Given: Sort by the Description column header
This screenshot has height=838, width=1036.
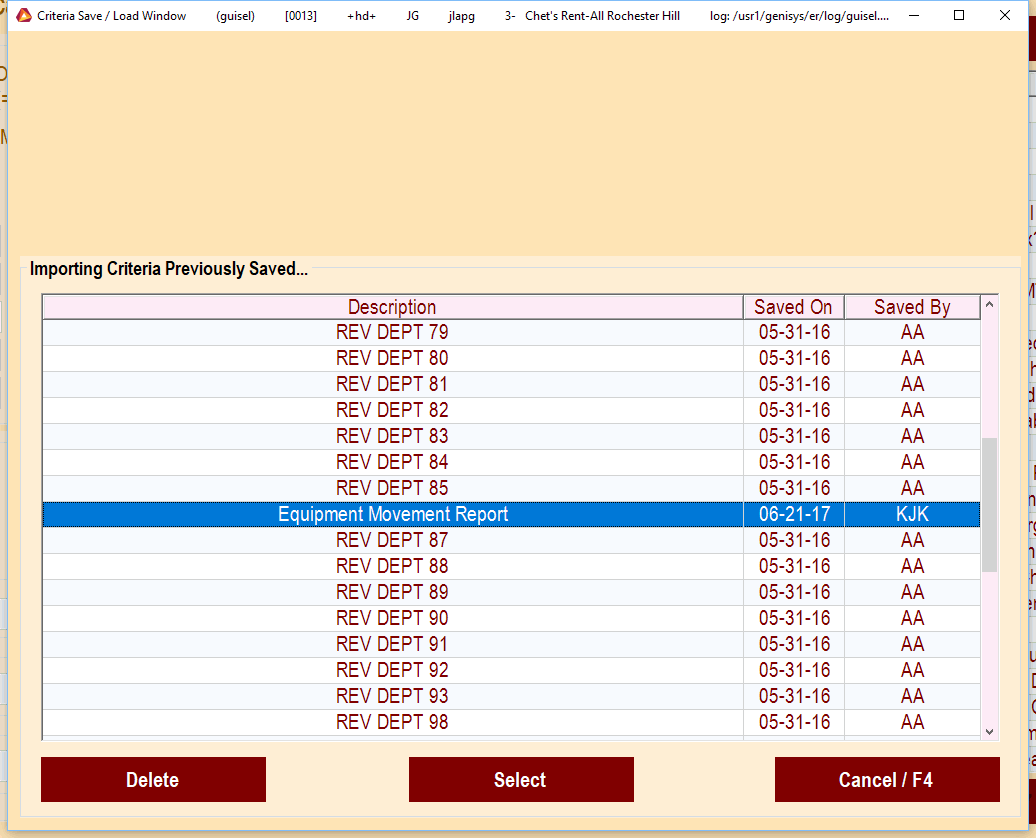Looking at the screenshot, I should [x=392, y=307].
